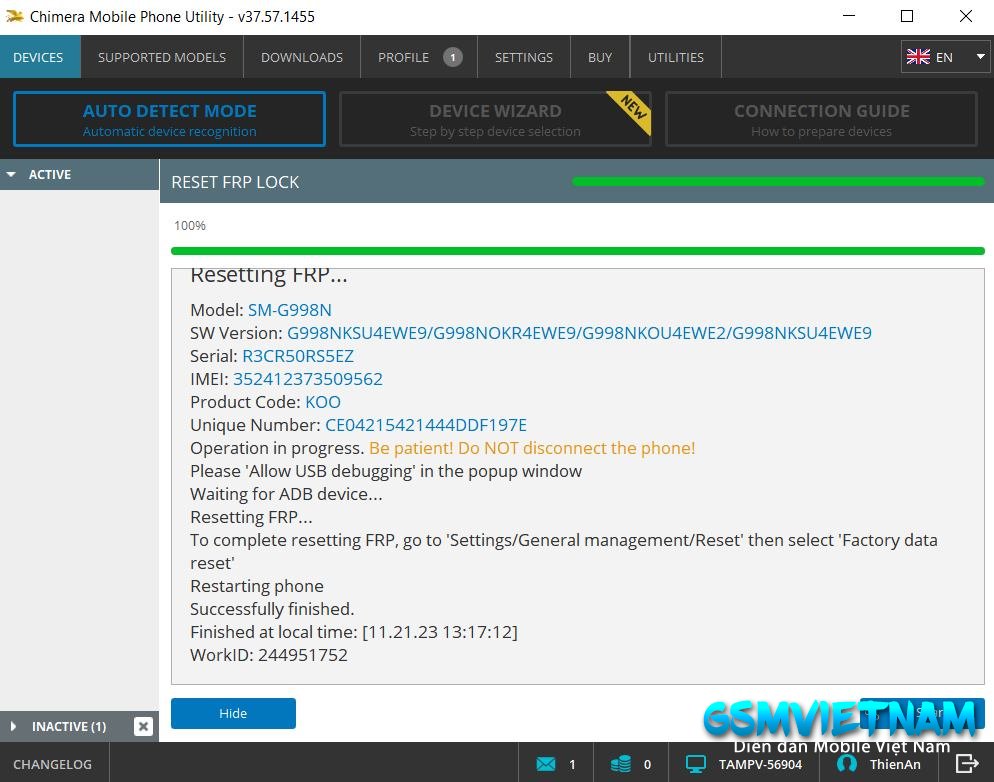Open the support headset icon beside ThienAn
994x782 pixels.
[x=846, y=764]
